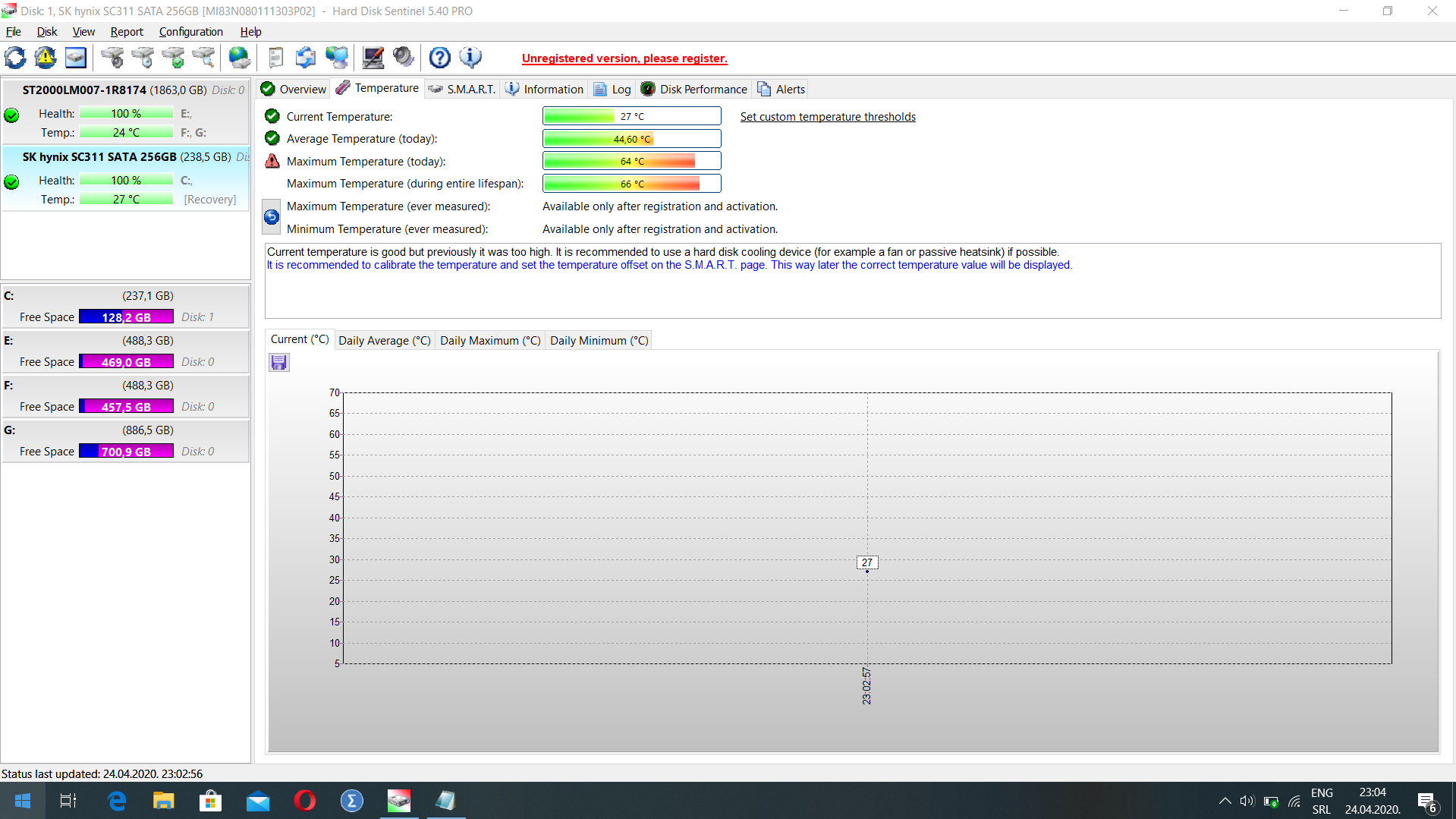Click the green status icon of ST2000LM007 disk

(11, 115)
